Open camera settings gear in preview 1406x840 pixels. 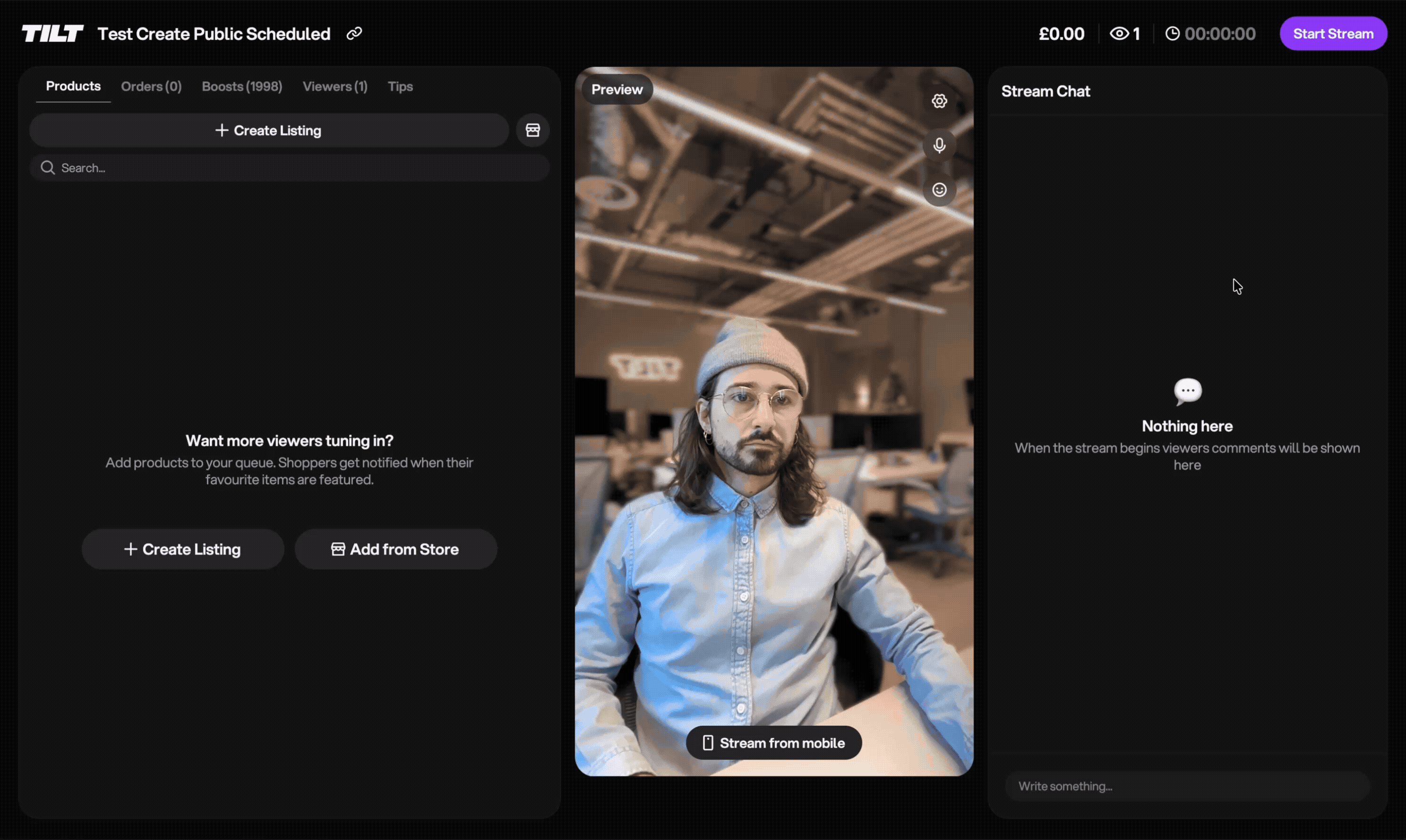click(x=939, y=101)
